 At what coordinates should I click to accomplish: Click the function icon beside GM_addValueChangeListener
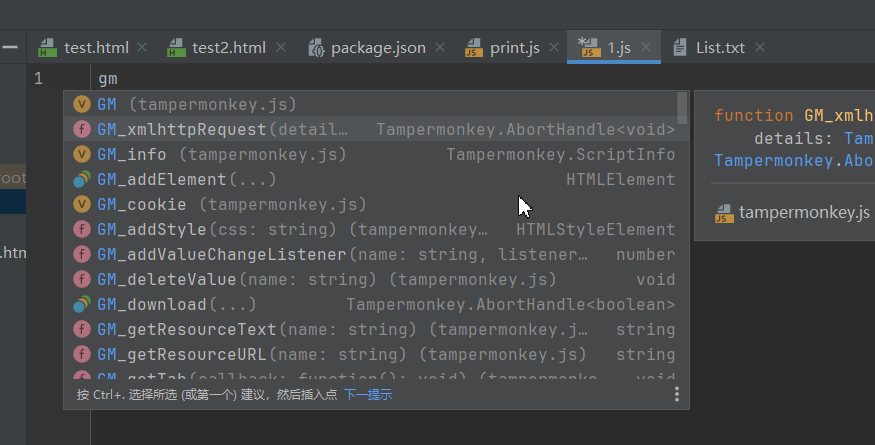pyautogui.click(x=82, y=255)
